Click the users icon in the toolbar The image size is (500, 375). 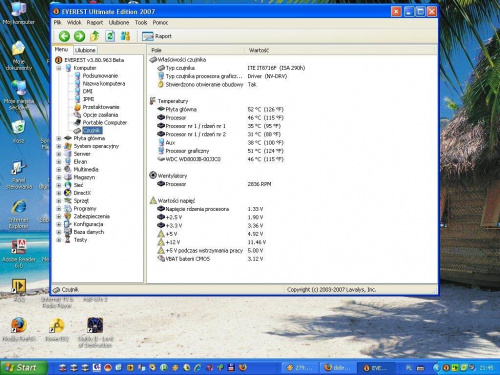click(x=125, y=36)
